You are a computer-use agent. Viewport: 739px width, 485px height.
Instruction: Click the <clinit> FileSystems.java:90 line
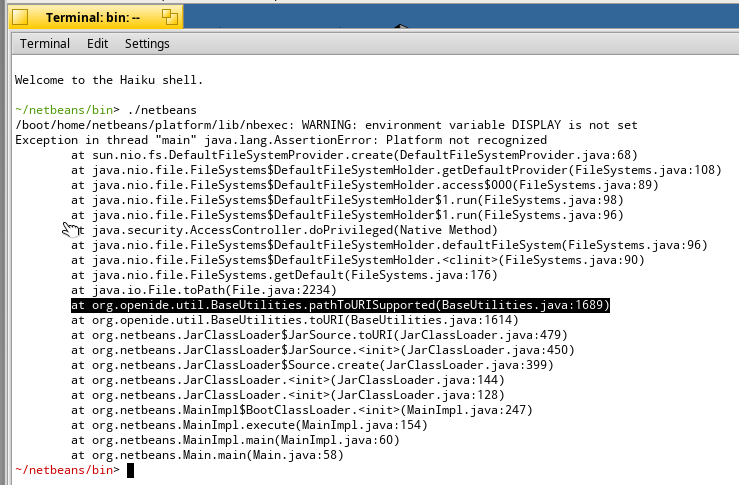[x=358, y=261]
